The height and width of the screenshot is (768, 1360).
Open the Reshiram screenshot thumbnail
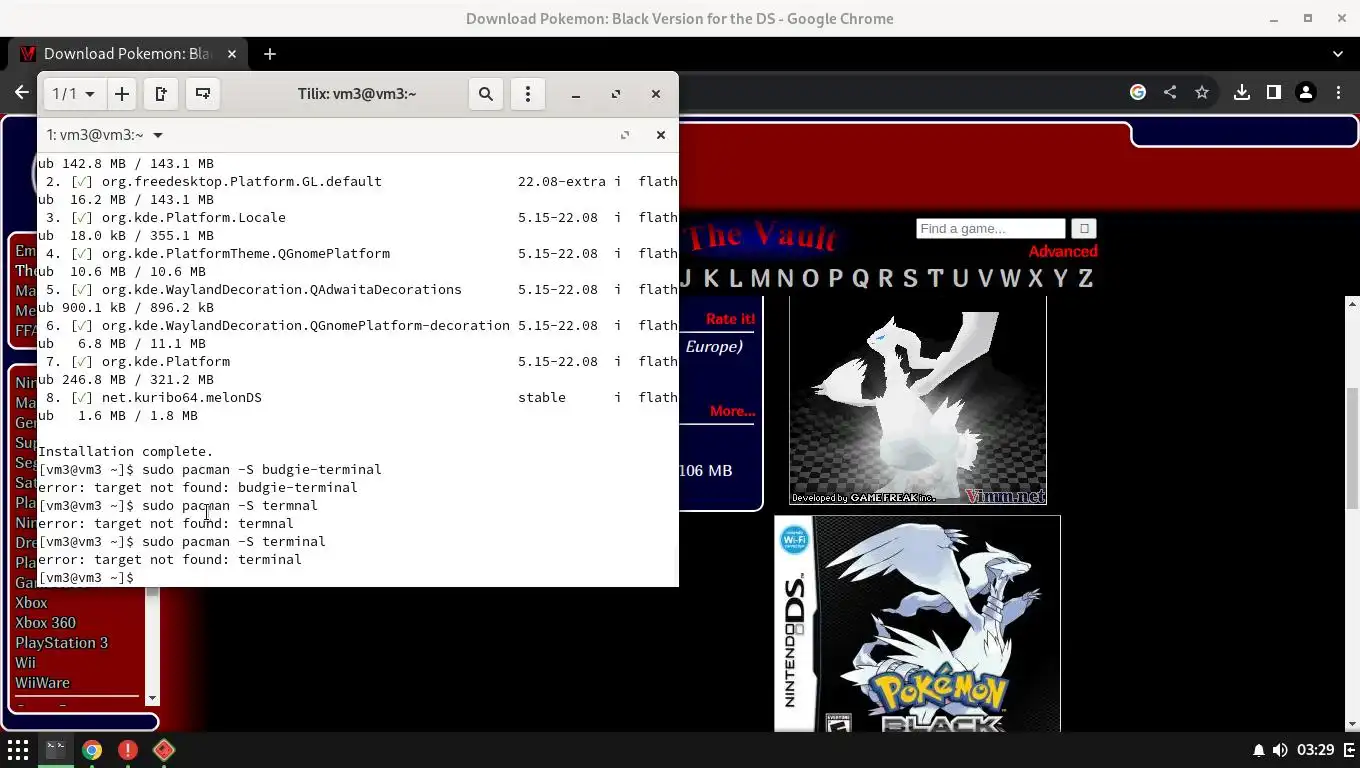[918, 400]
